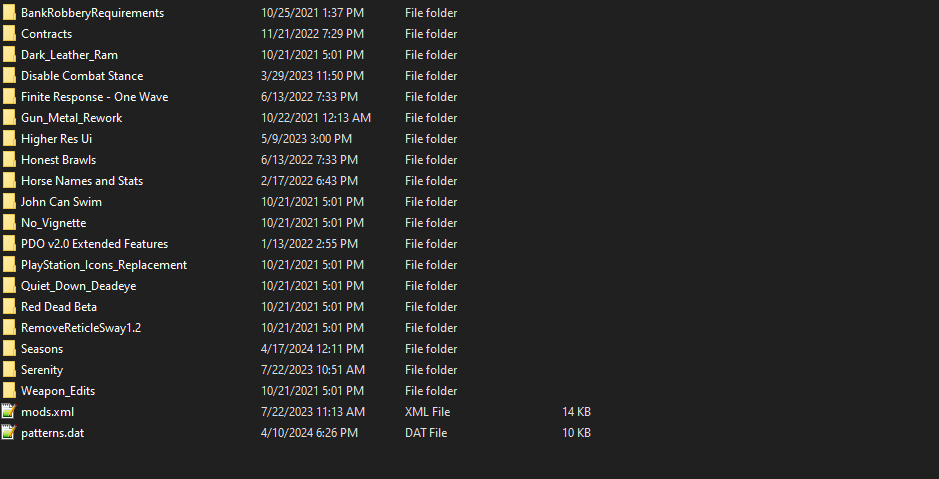This screenshot has height=479, width=939.
Task: Click the BankRobberyRequirements folder icon
Action: point(9,13)
